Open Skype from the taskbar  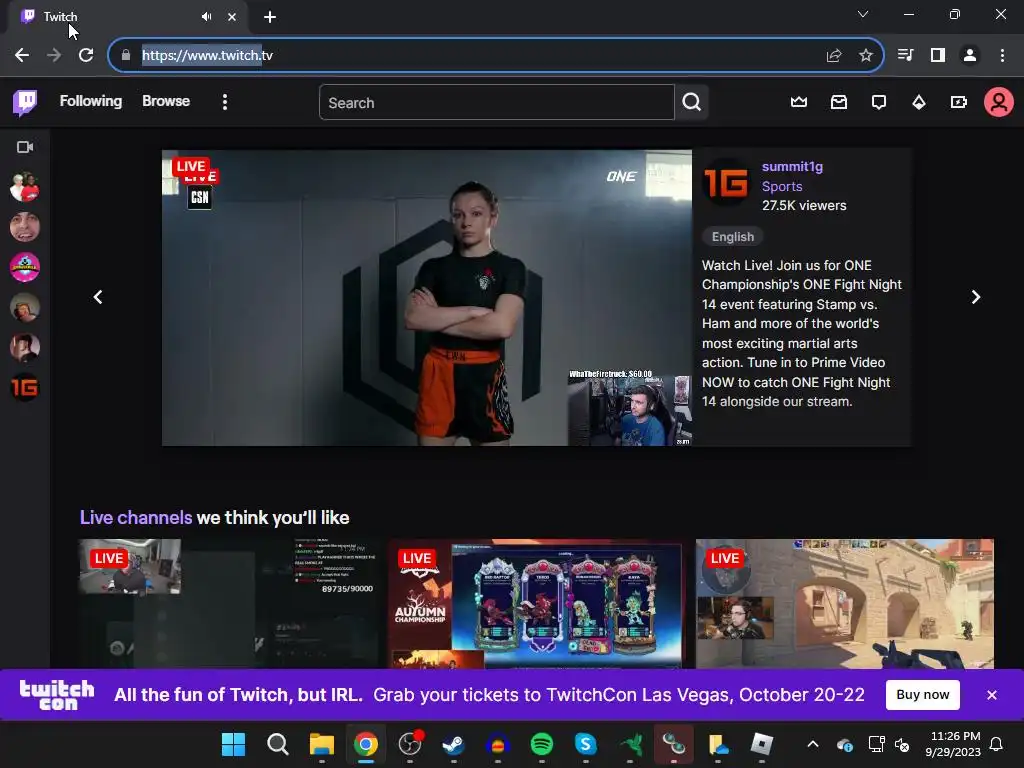(x=585, y=744)
